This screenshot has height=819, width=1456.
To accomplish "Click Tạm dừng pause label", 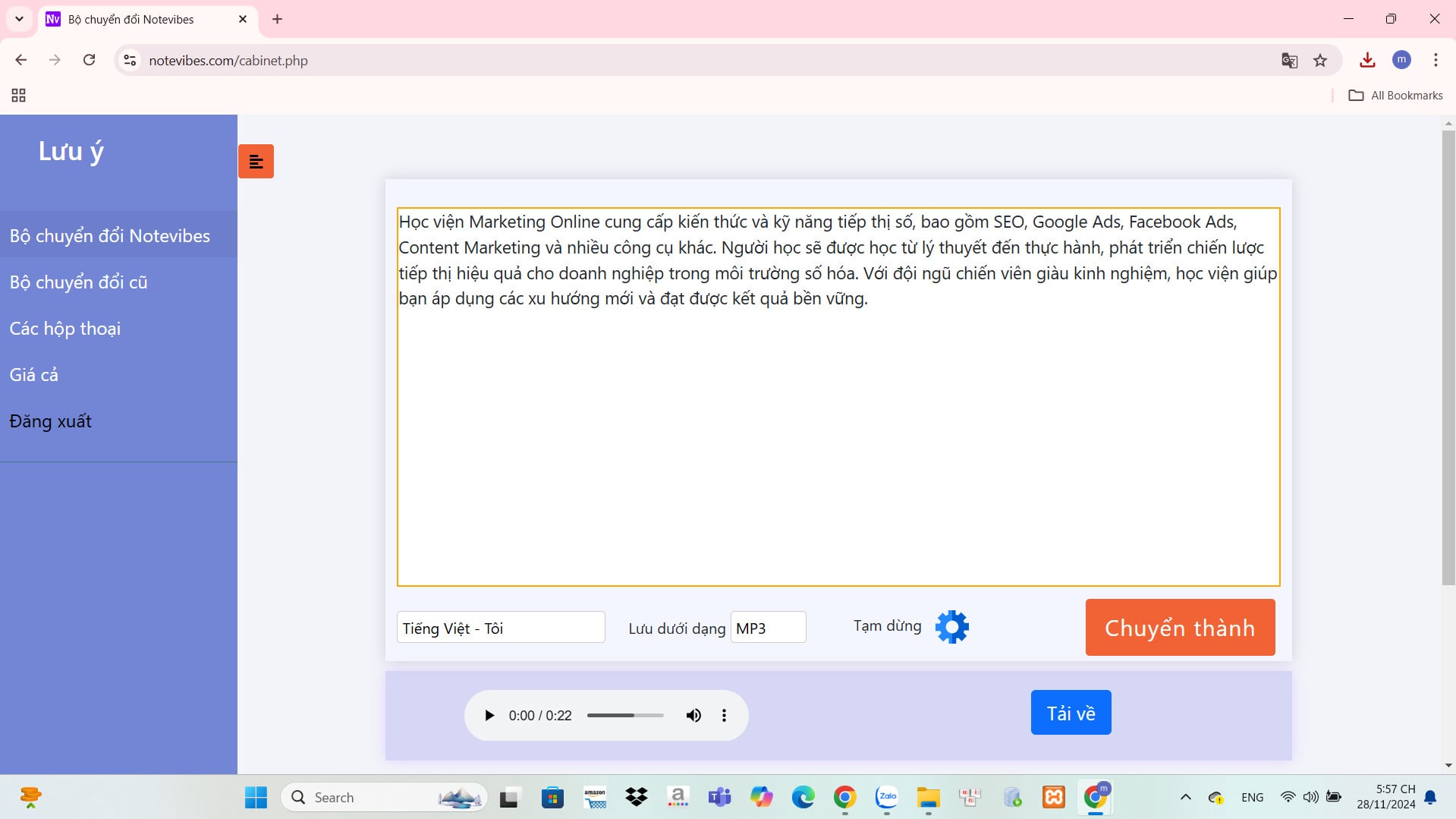I will click(x=887, y=626).
